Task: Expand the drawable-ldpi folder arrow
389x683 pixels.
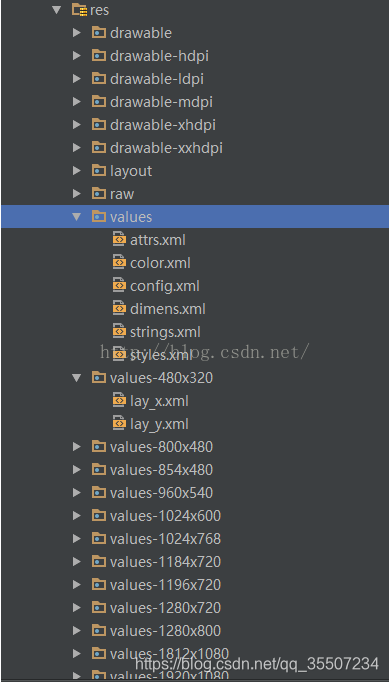Action: [x=77, y=79]
